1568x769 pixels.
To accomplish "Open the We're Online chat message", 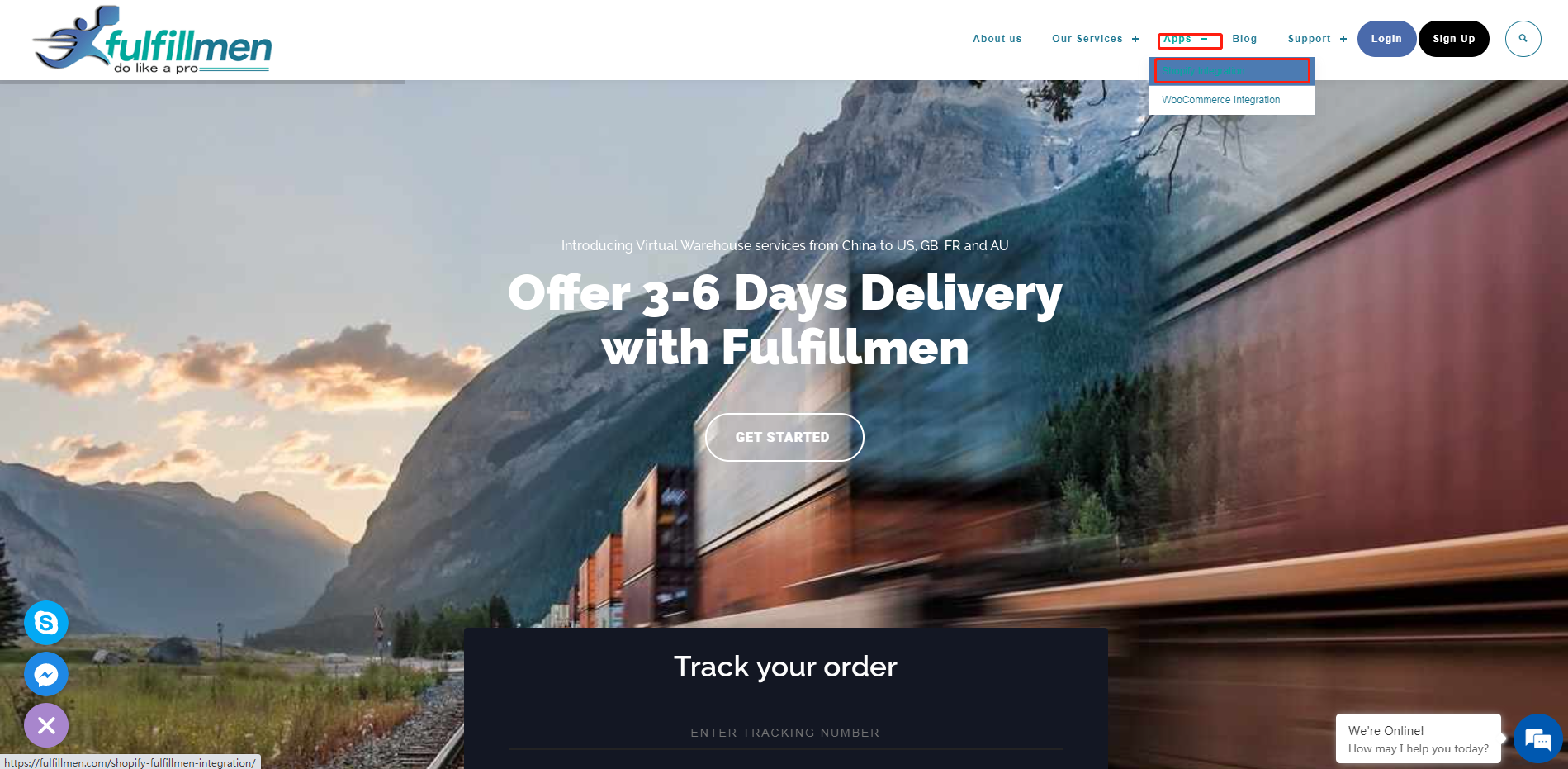I will point(1419,738).
